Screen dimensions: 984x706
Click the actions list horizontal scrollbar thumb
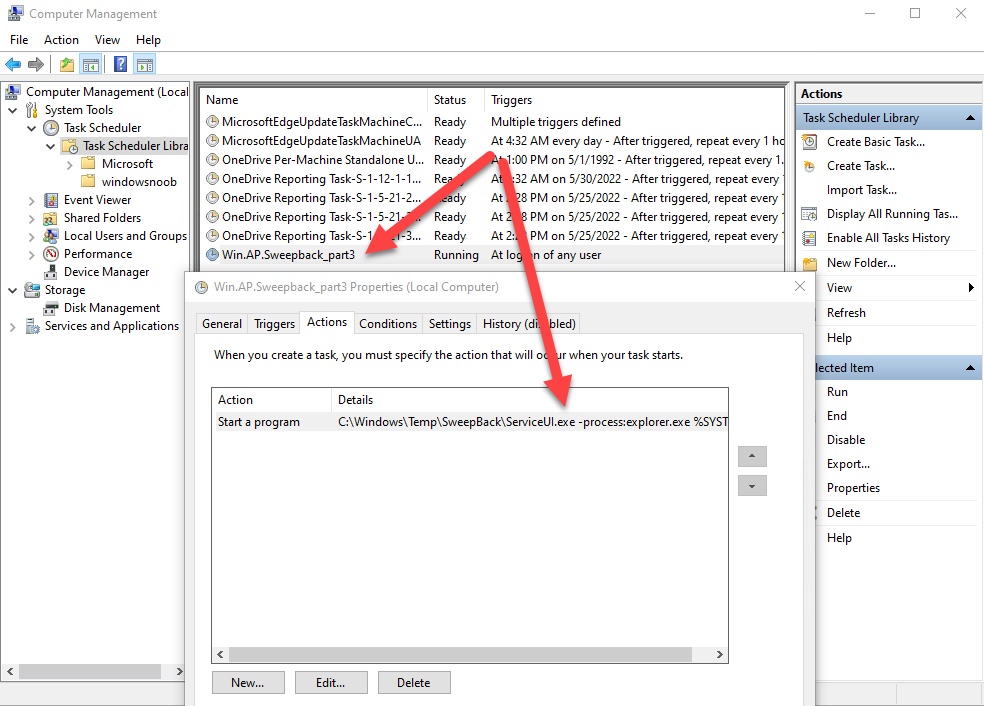click(460, 655)
